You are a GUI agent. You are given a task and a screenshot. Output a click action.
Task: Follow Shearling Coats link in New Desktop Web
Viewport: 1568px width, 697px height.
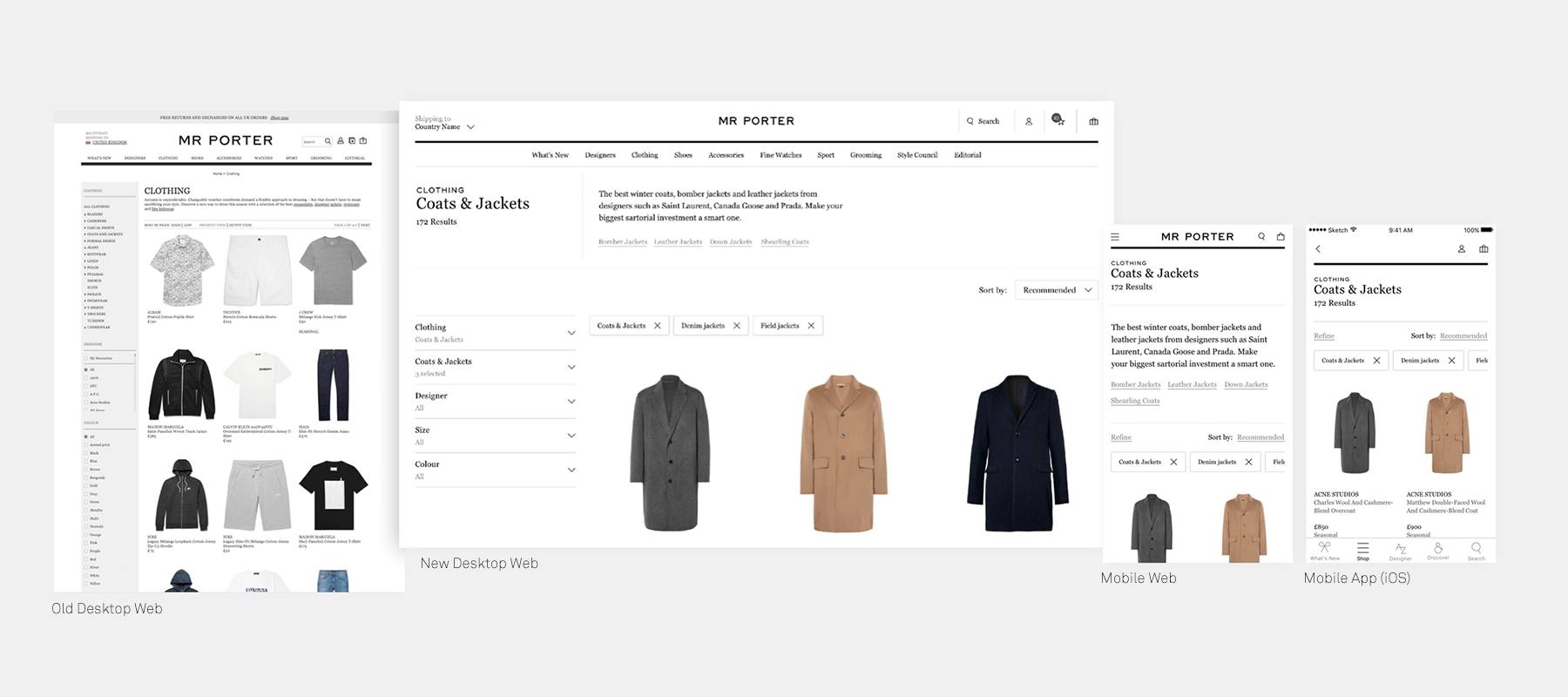tap(785, 242)
